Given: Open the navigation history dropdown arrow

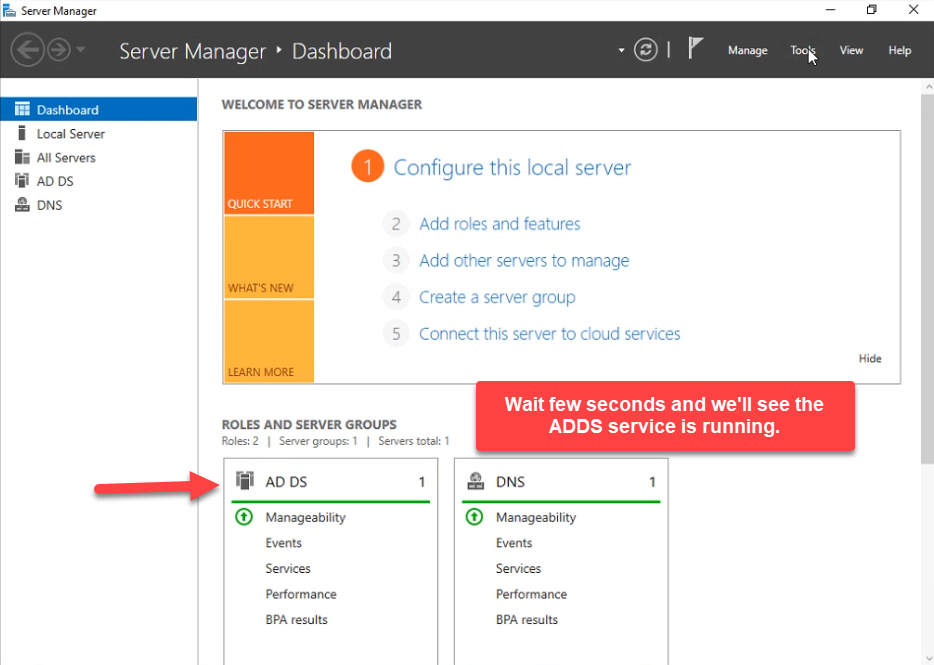Looking at the screenshot, I should click(x=80, y=49).
